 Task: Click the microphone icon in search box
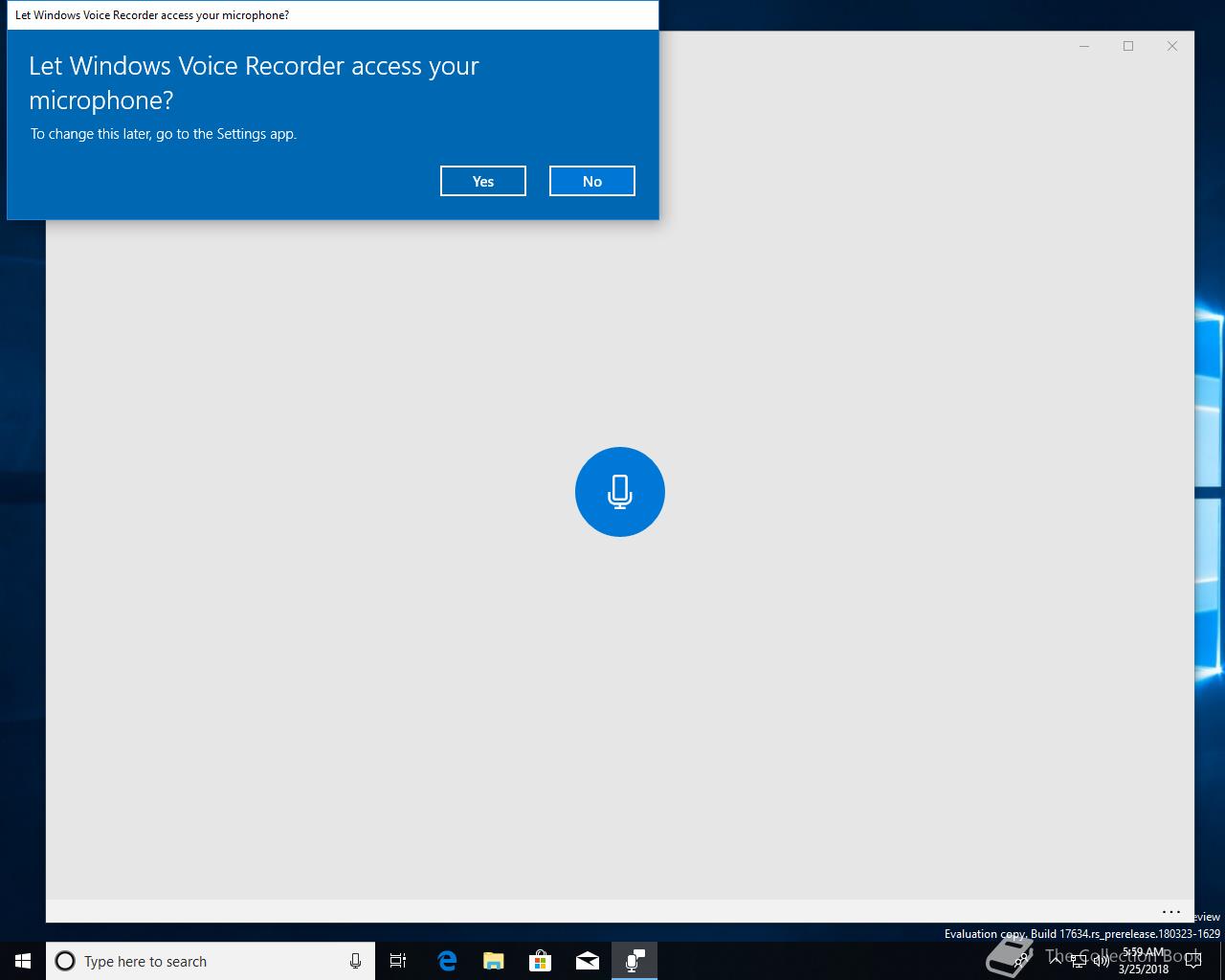pyautogui.click(x=355, y=961)
